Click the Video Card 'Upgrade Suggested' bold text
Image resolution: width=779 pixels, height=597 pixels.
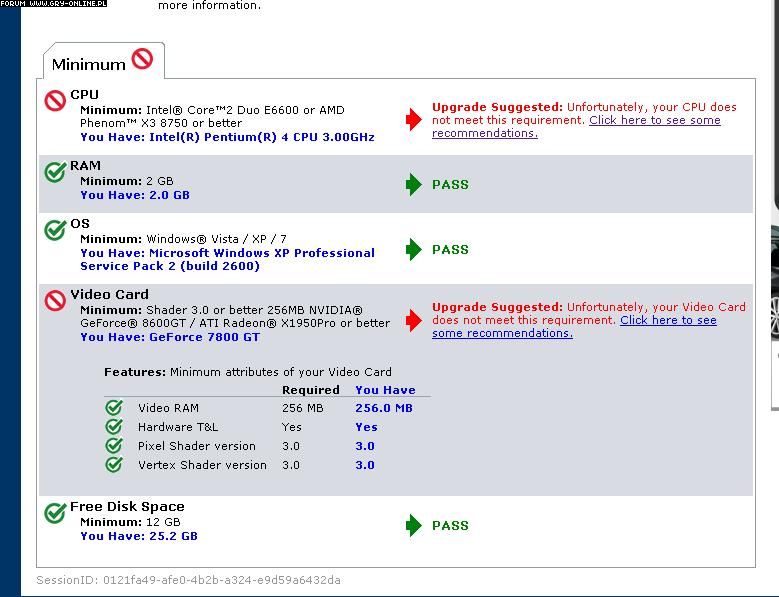click(x=497, y=307)
